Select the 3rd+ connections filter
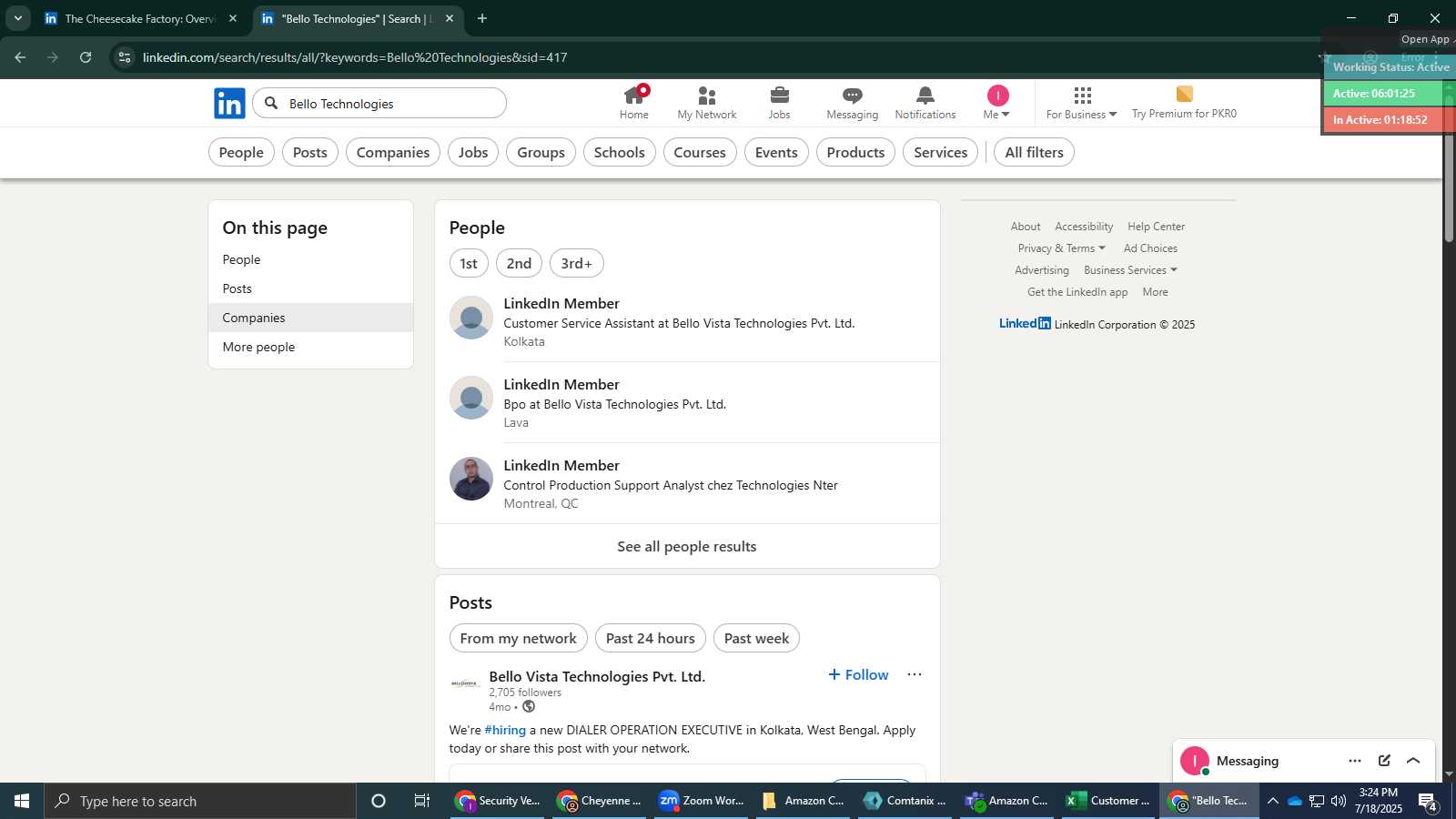Viewport: 1456px width, 819px height. tap(576, 264)
